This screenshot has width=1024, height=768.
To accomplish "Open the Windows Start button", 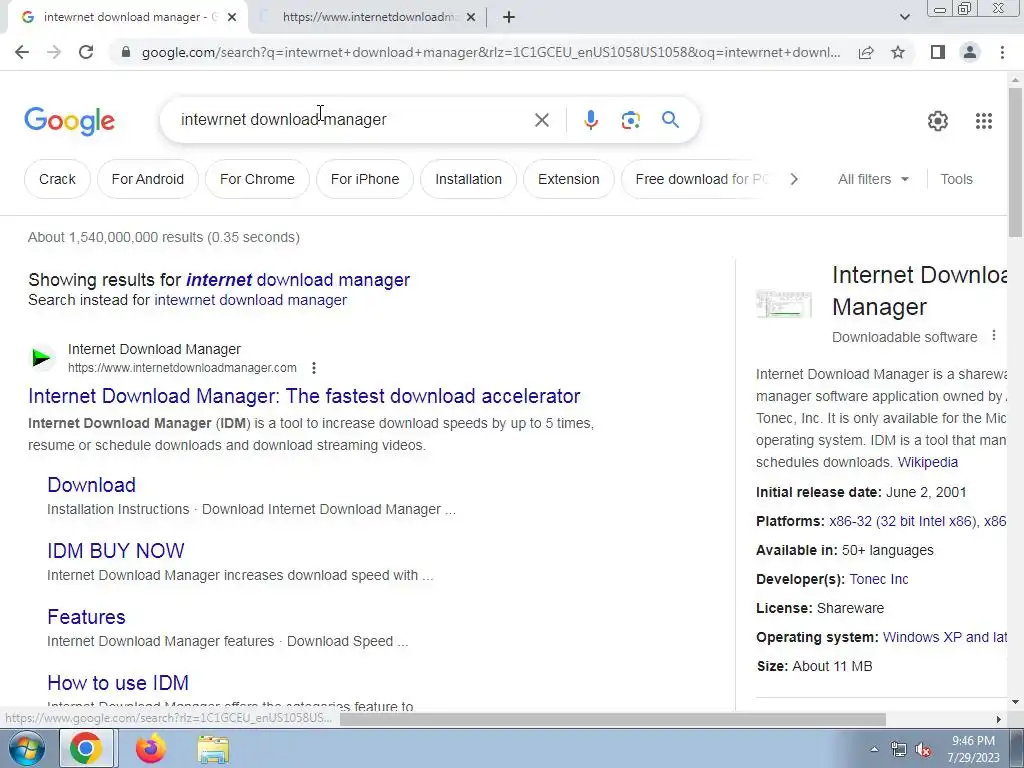I will [x=26, y=748].
